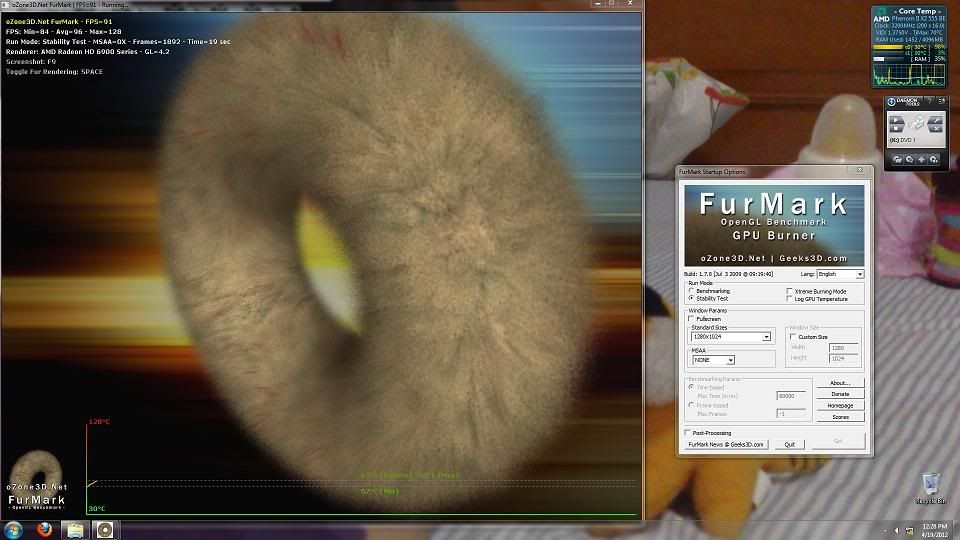The width and height of the screenshot is (960, 540).
Task: Click the Max Frames input field
Action: [791, 413]
